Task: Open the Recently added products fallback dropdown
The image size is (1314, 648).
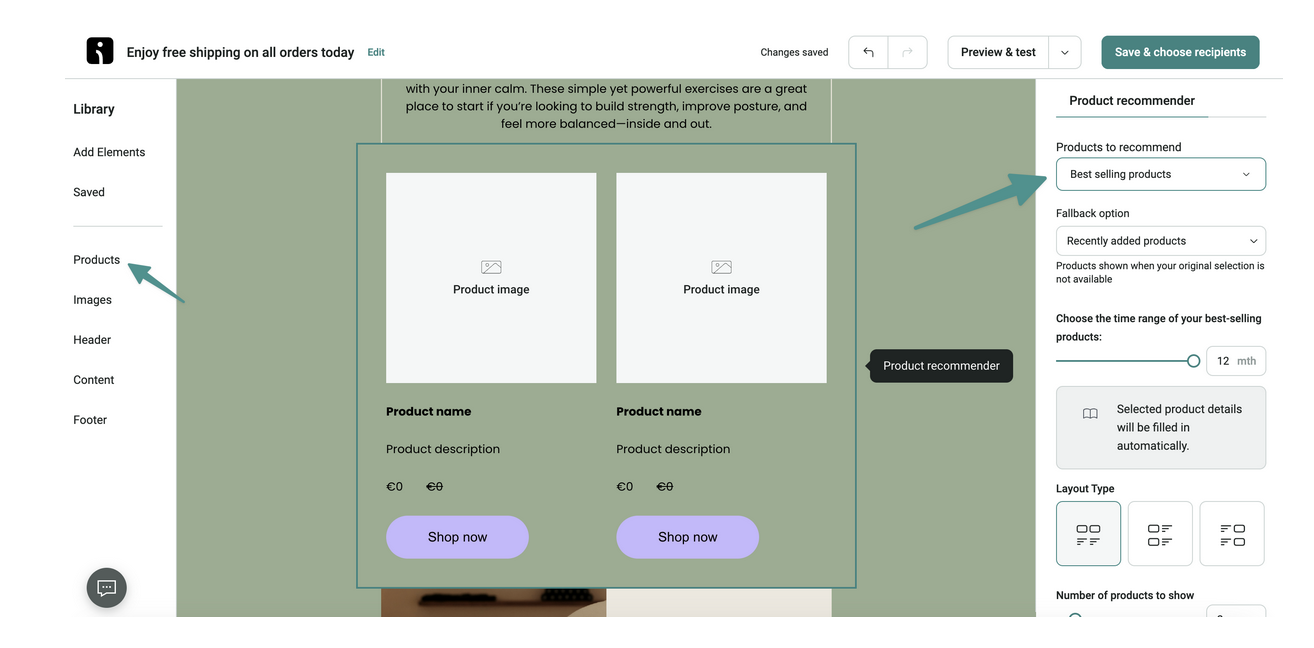Action: (x=1160, y=240)
